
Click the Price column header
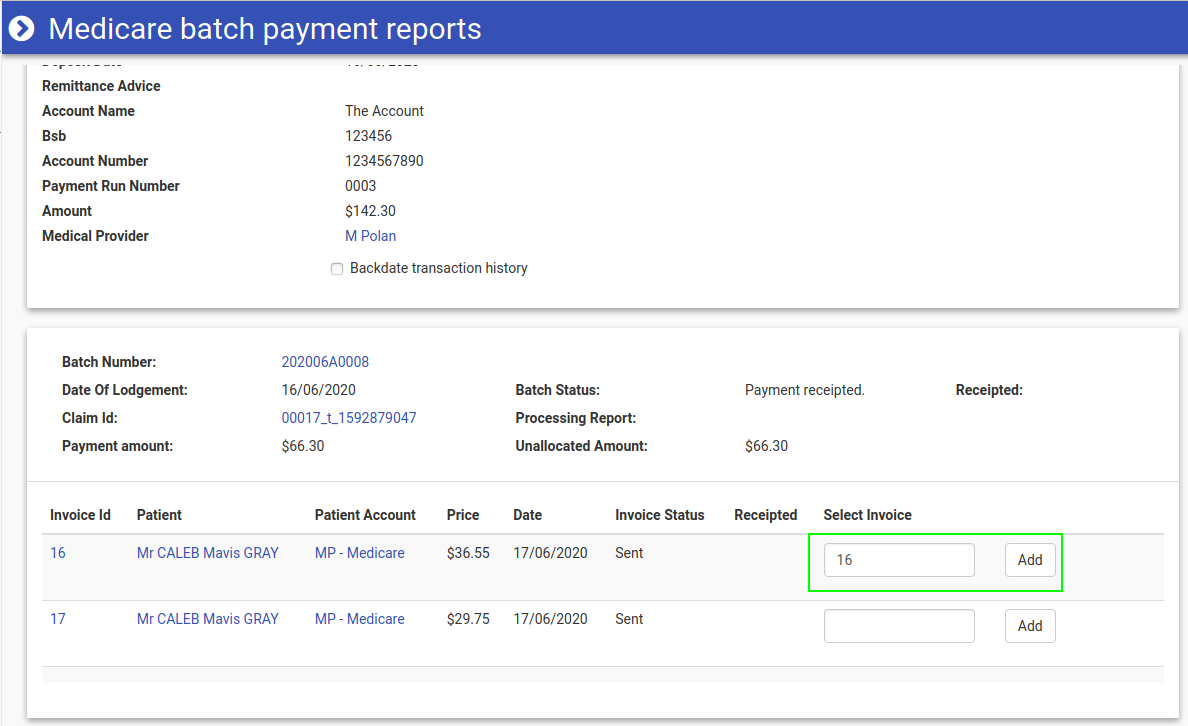coord(462,515)
